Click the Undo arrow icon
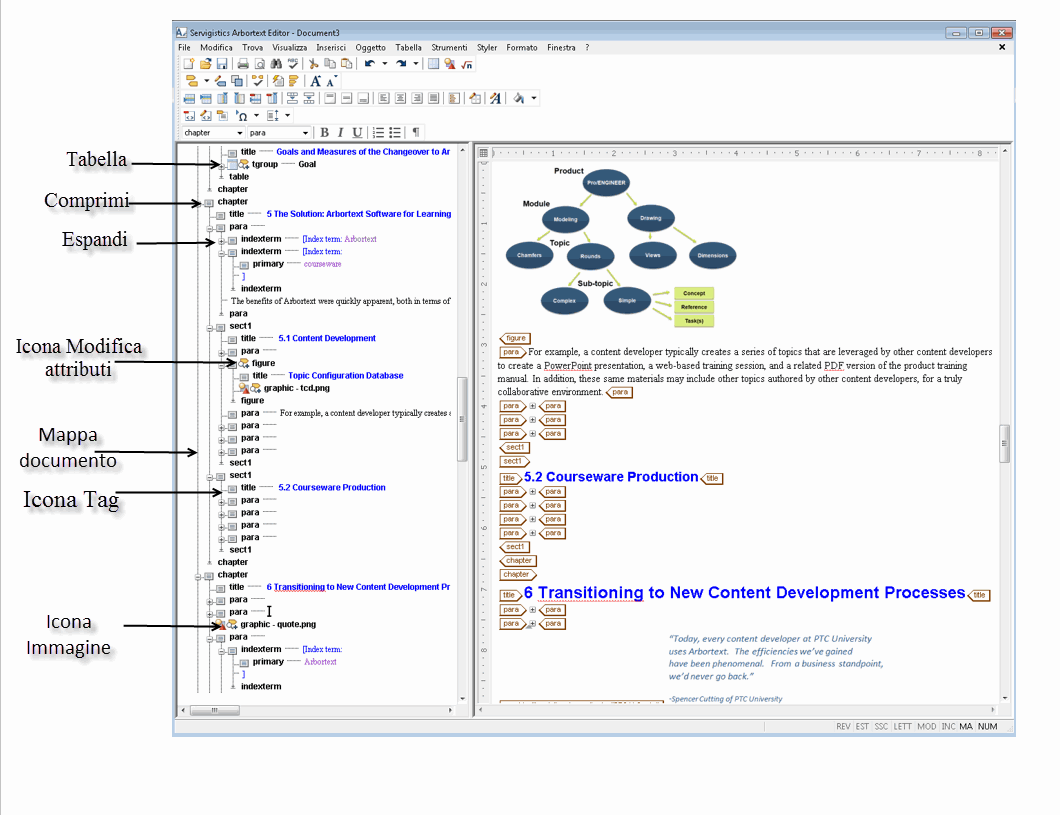The height and width of the screenshot is (815, 1060). (369, 64)
